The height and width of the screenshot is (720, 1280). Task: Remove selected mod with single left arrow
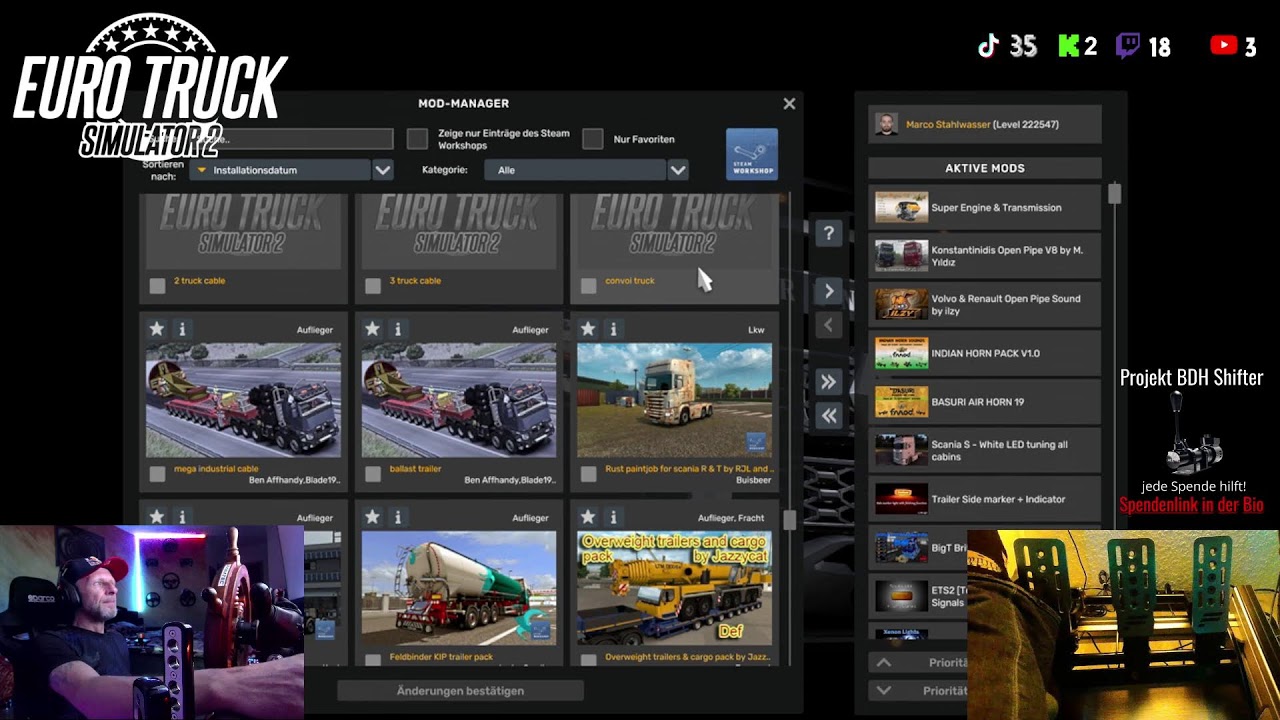pyautogui.click(x=829, y=326)
